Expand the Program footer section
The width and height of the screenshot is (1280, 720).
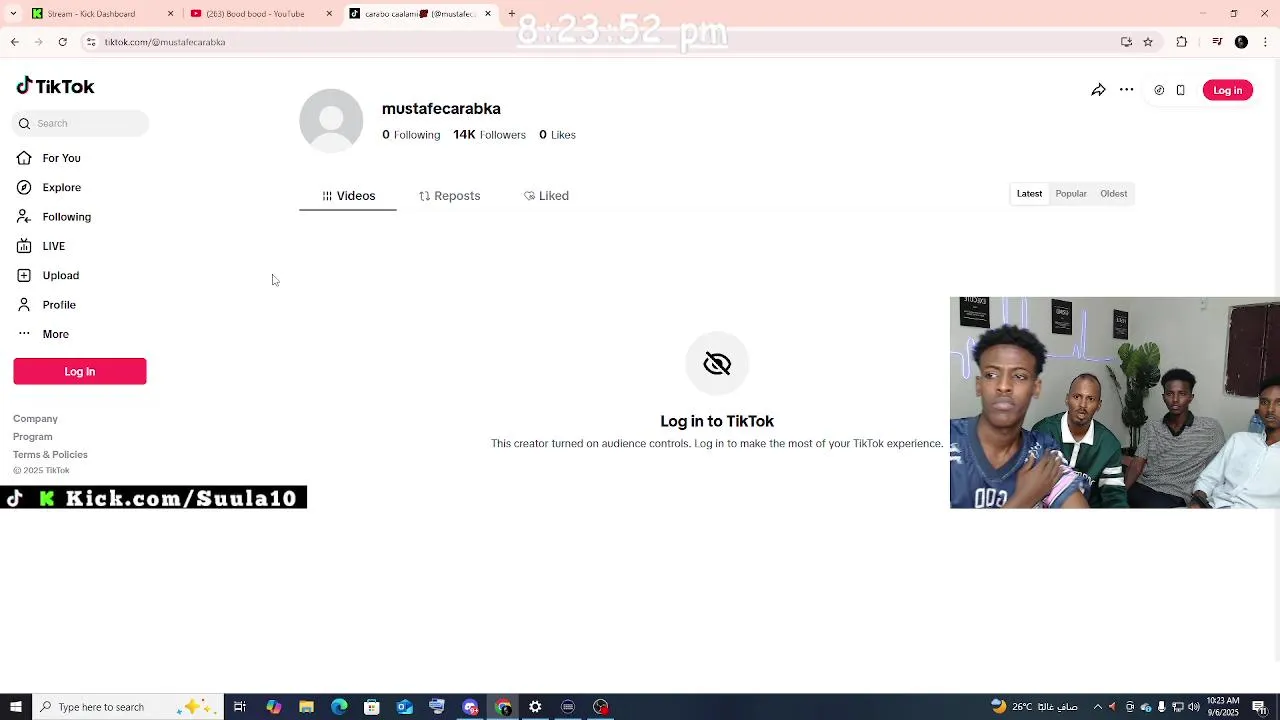(x=33, y=437)
